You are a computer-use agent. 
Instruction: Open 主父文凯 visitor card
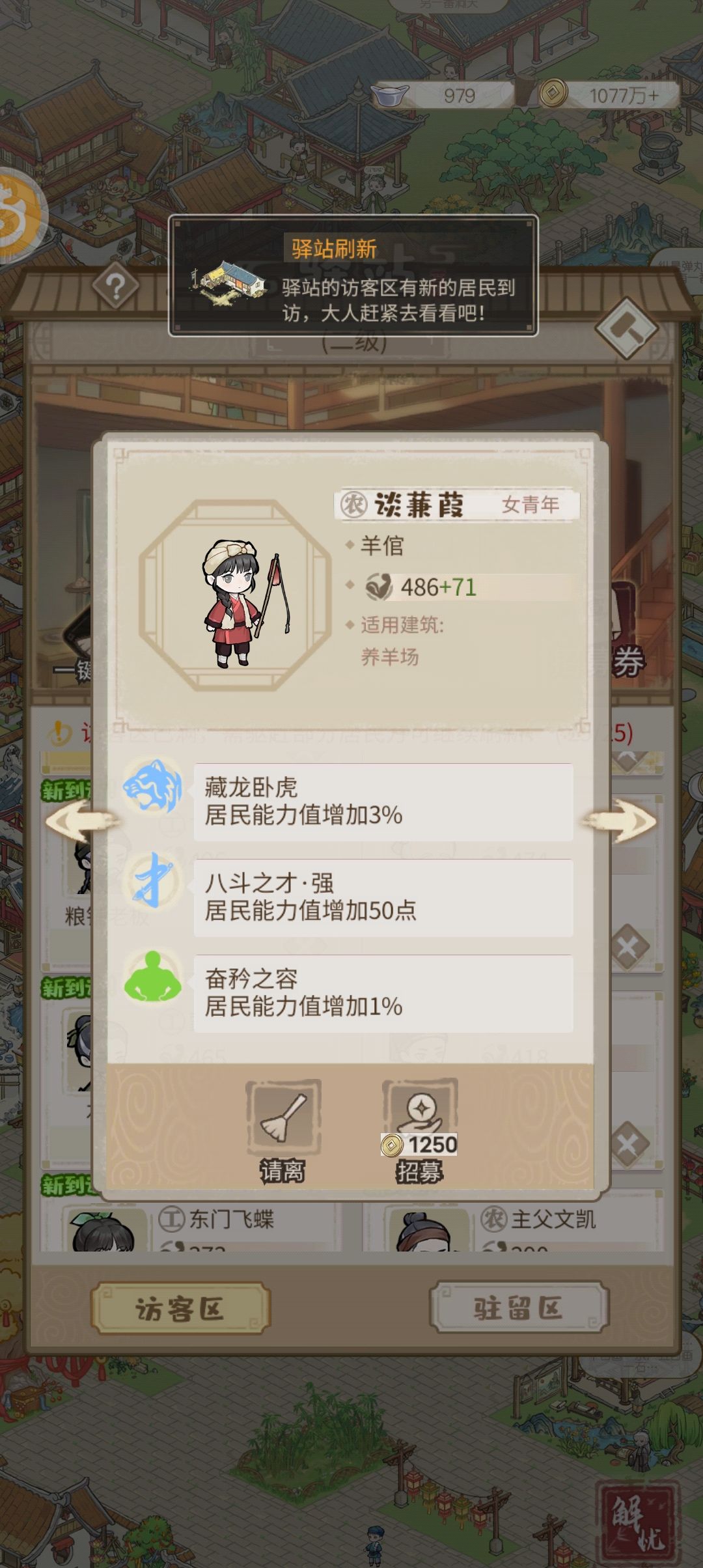click(x=512, y=1227)
